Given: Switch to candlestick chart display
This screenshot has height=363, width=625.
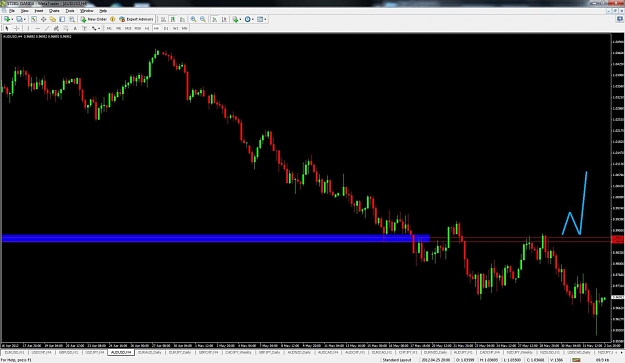Looking at the screenshot, I should pyautogui.click(x=173, y=19).
